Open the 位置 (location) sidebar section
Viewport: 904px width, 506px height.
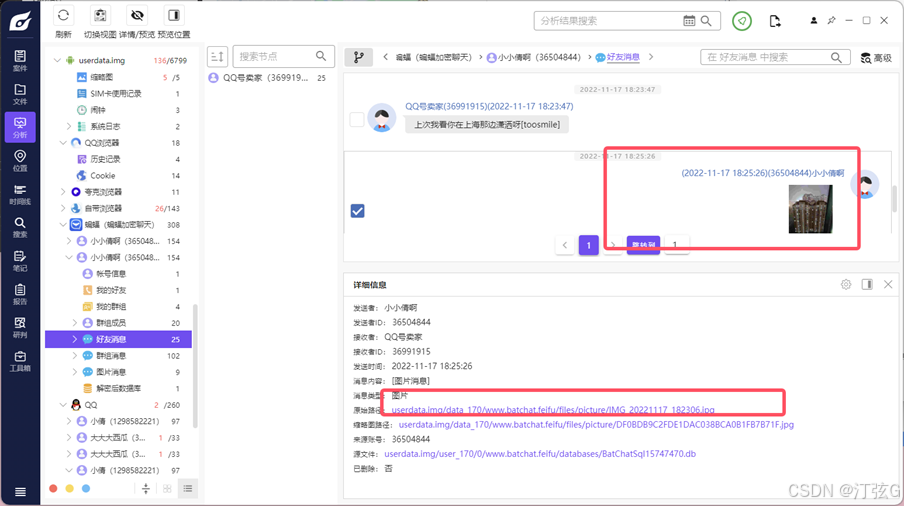click(20, 161)
